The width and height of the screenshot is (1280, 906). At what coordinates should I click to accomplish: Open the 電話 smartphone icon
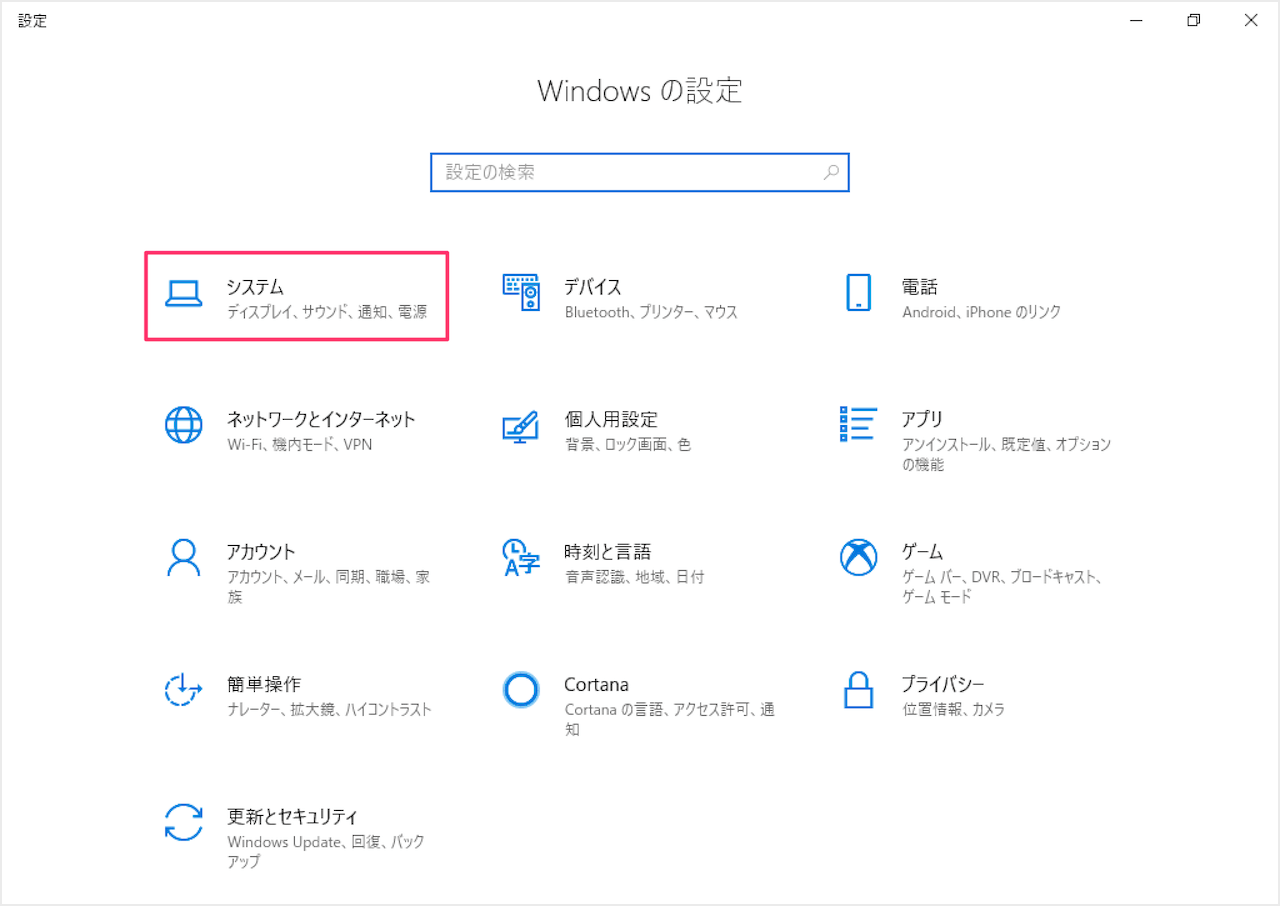coord(859,293)
